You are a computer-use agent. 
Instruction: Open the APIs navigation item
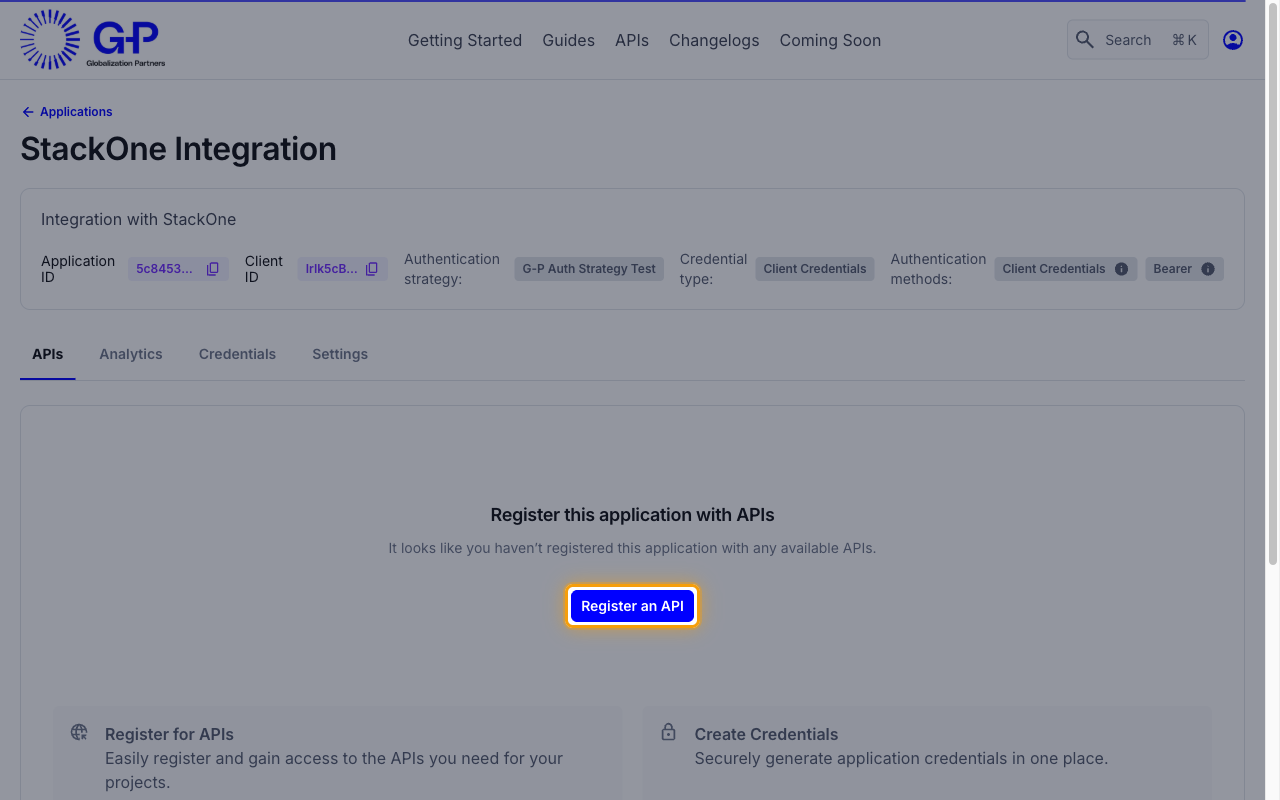pyautogui.click(x=632, y=40)
